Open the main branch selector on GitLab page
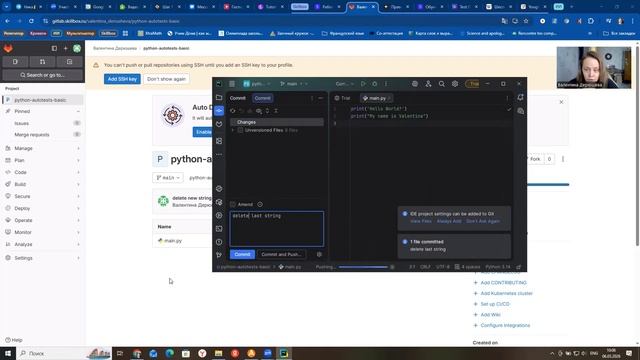Image resolution: width=640 pixels, height=360 pixels. click(x=168, y=178)
